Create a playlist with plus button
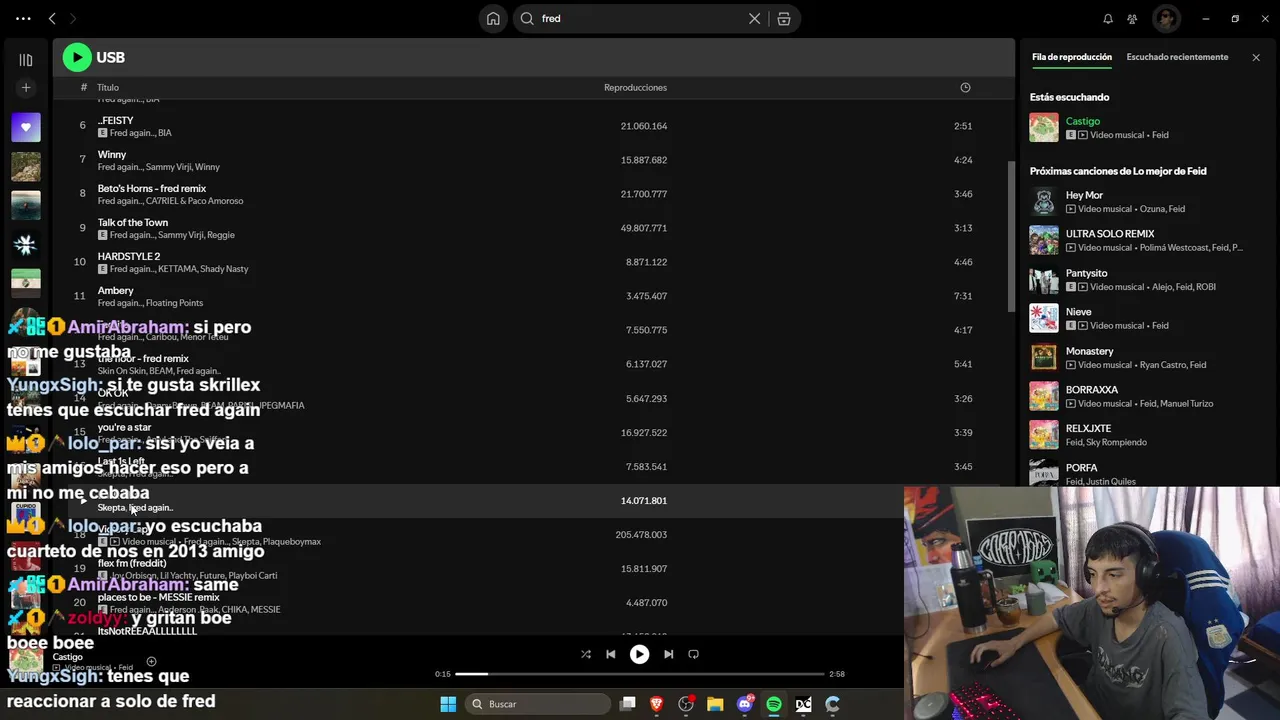1280x720 pixels. tap(26, 88)
